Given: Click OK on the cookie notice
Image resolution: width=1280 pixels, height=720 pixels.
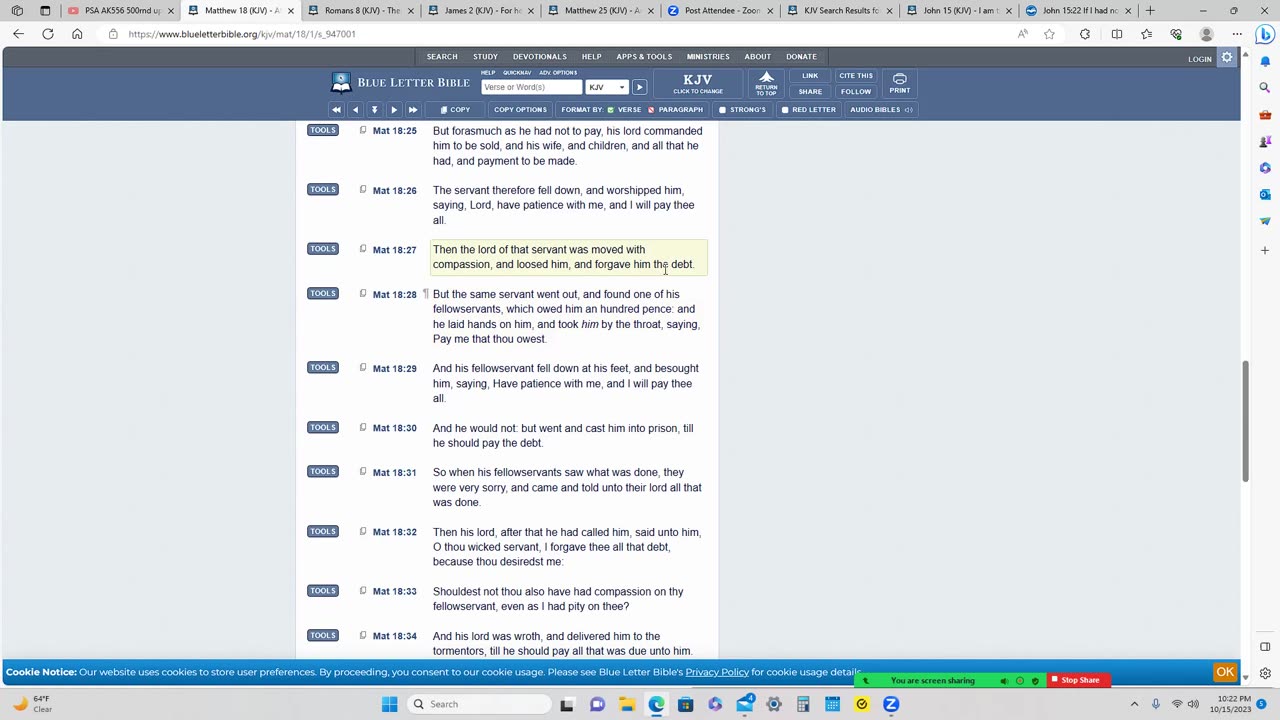Looking at the screenshot, I should point(1225,672).
